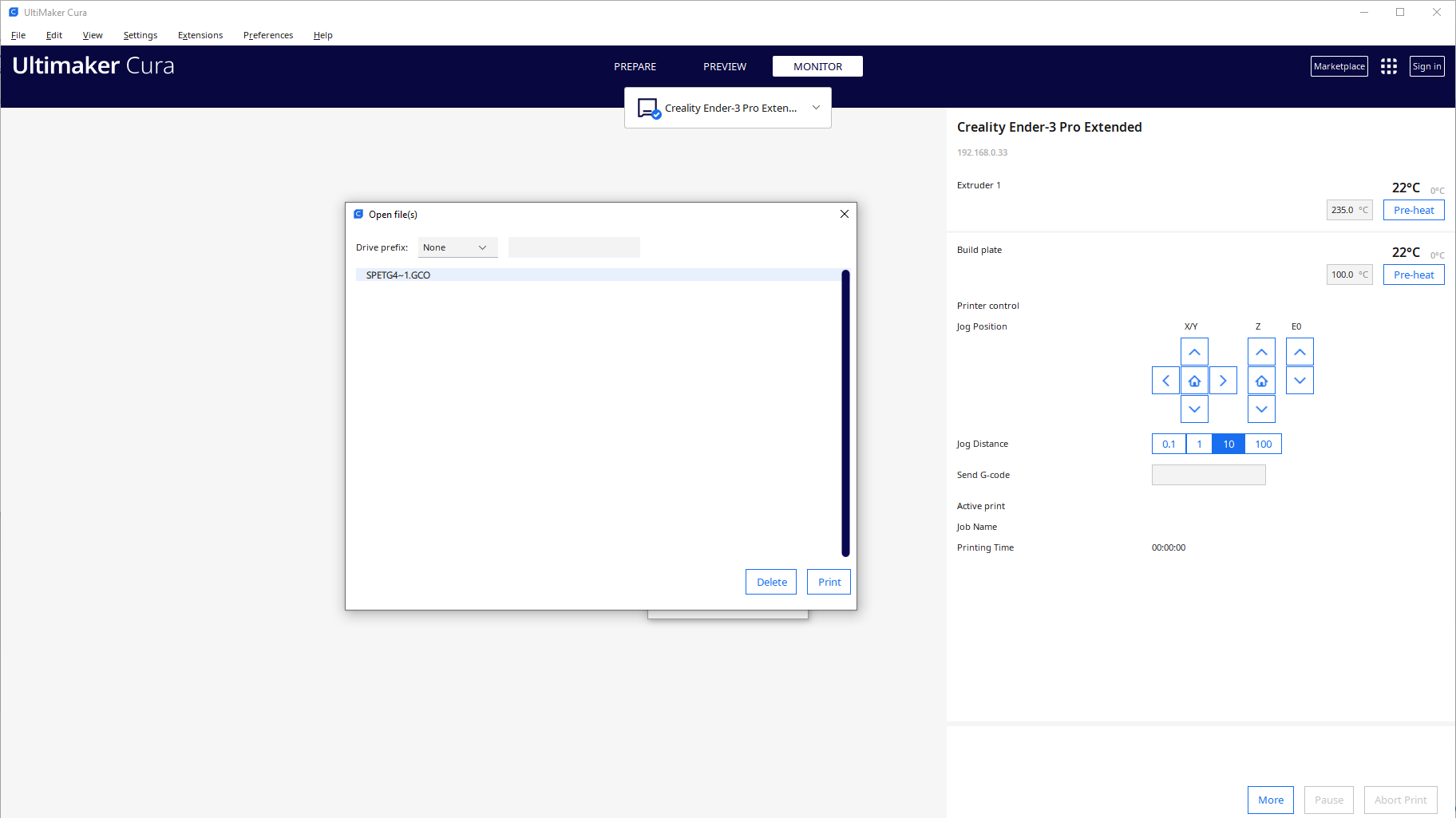This screenshot has height=818, width=1456.
Task: Expand the Creality Ender-3 printer selector
Action: point(728,108)
